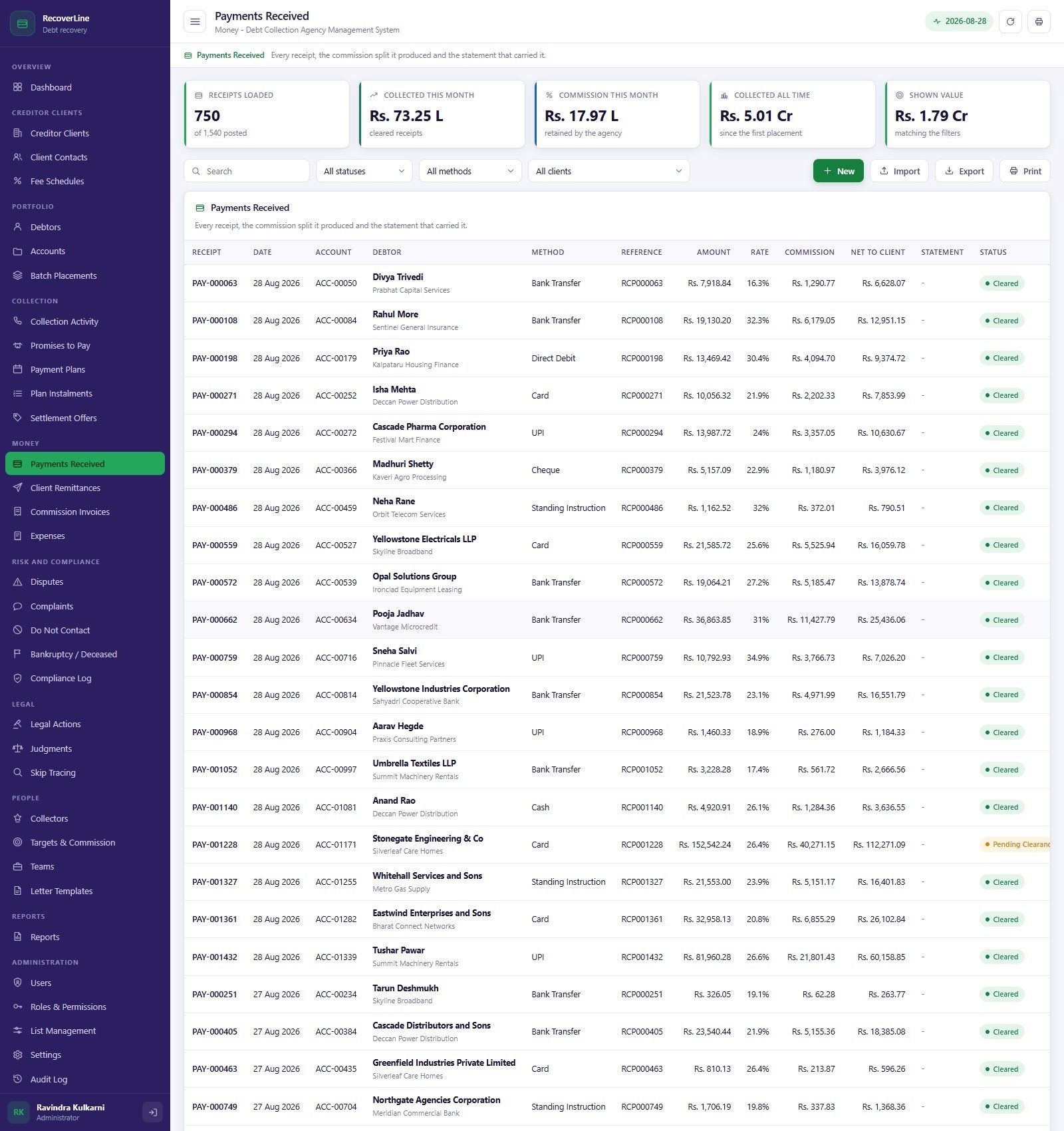
Task: Open the All methods dropdown
Action: (x=470, y=171)
